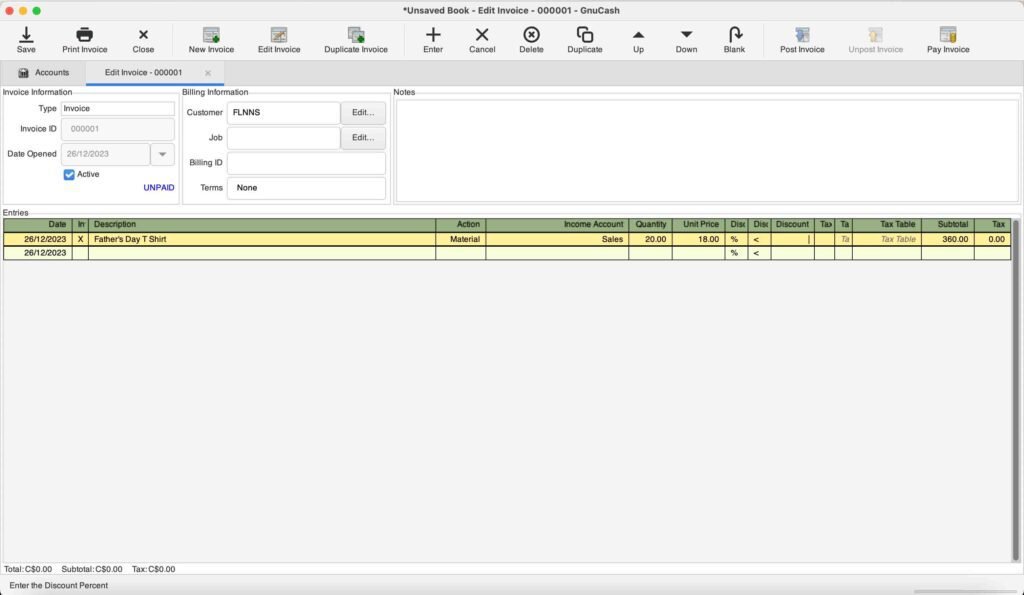Open Print Invoice from the toolbar
This screenshot has width=1024, height=595.
pyautogui.click(x=84, y=38)
